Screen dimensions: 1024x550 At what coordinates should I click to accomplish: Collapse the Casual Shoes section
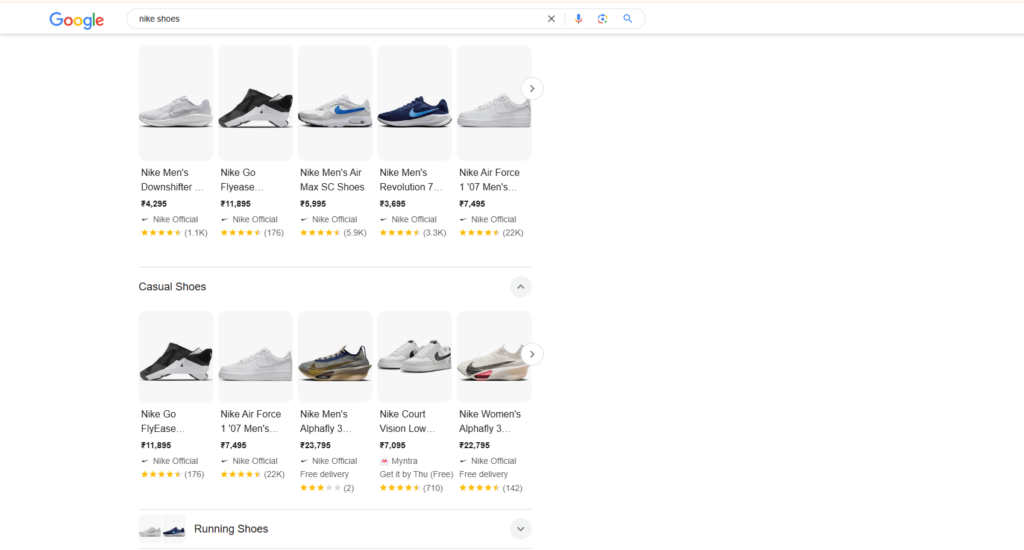click(520, 287)
